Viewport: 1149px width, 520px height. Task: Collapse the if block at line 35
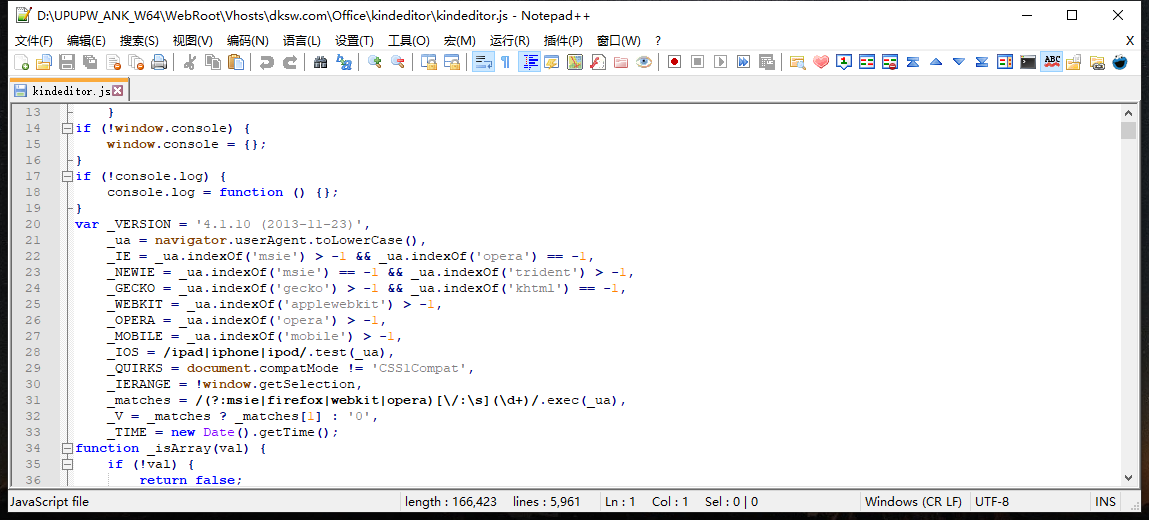click(67, 464)
